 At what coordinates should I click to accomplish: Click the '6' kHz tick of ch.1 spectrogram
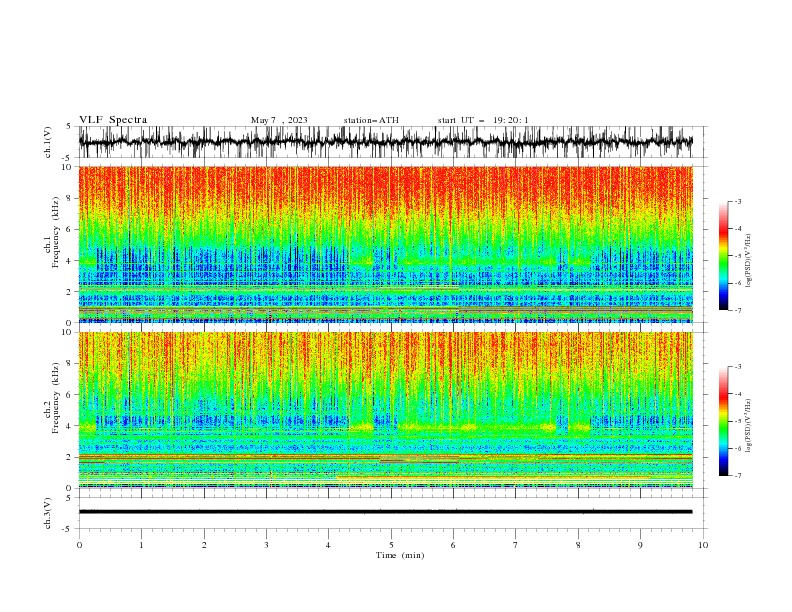click(x=69, y=230)
